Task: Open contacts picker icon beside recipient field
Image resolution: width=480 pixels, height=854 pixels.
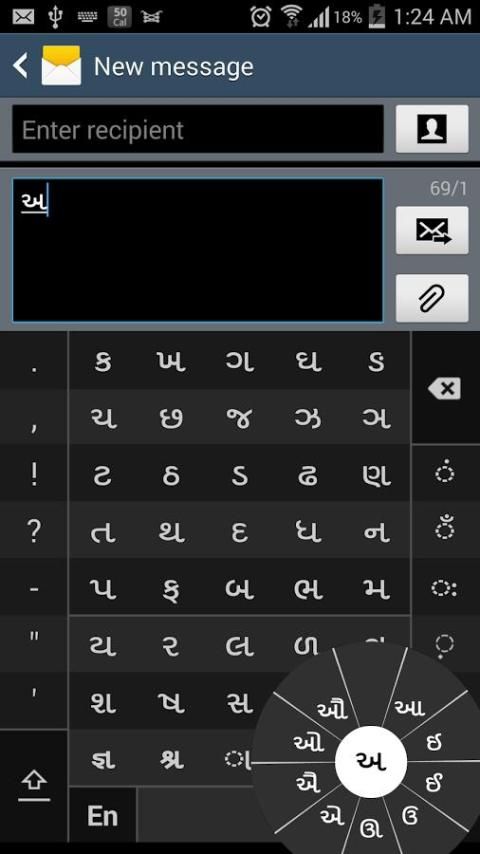Action: coord(432,129)
